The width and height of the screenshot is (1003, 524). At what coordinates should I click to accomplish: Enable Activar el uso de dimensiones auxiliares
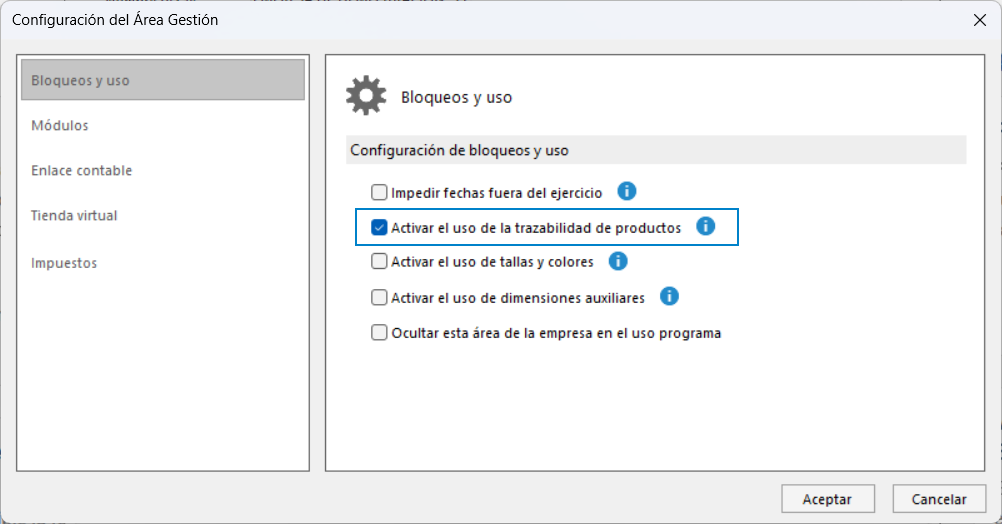(379, 298)
